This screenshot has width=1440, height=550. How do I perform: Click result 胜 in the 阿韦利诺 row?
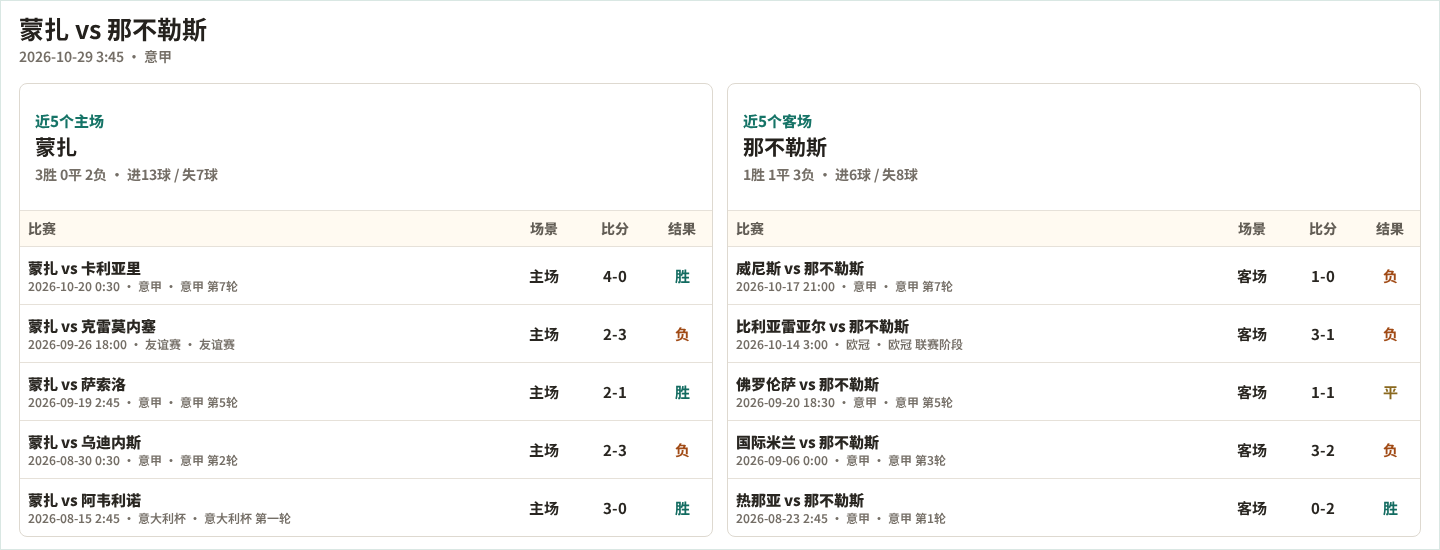(x=682, y=508)
